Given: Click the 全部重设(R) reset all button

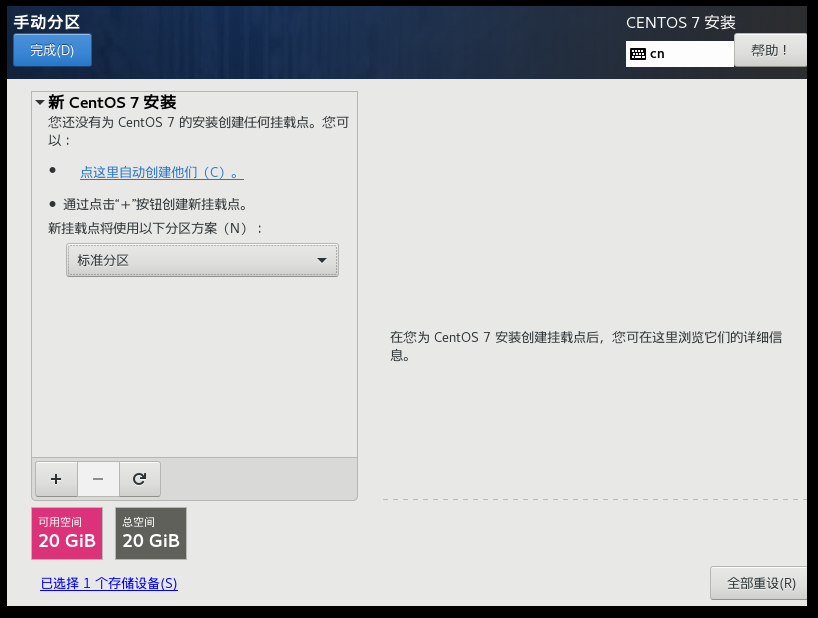Looking at the screenshot, I should [761, 583].
